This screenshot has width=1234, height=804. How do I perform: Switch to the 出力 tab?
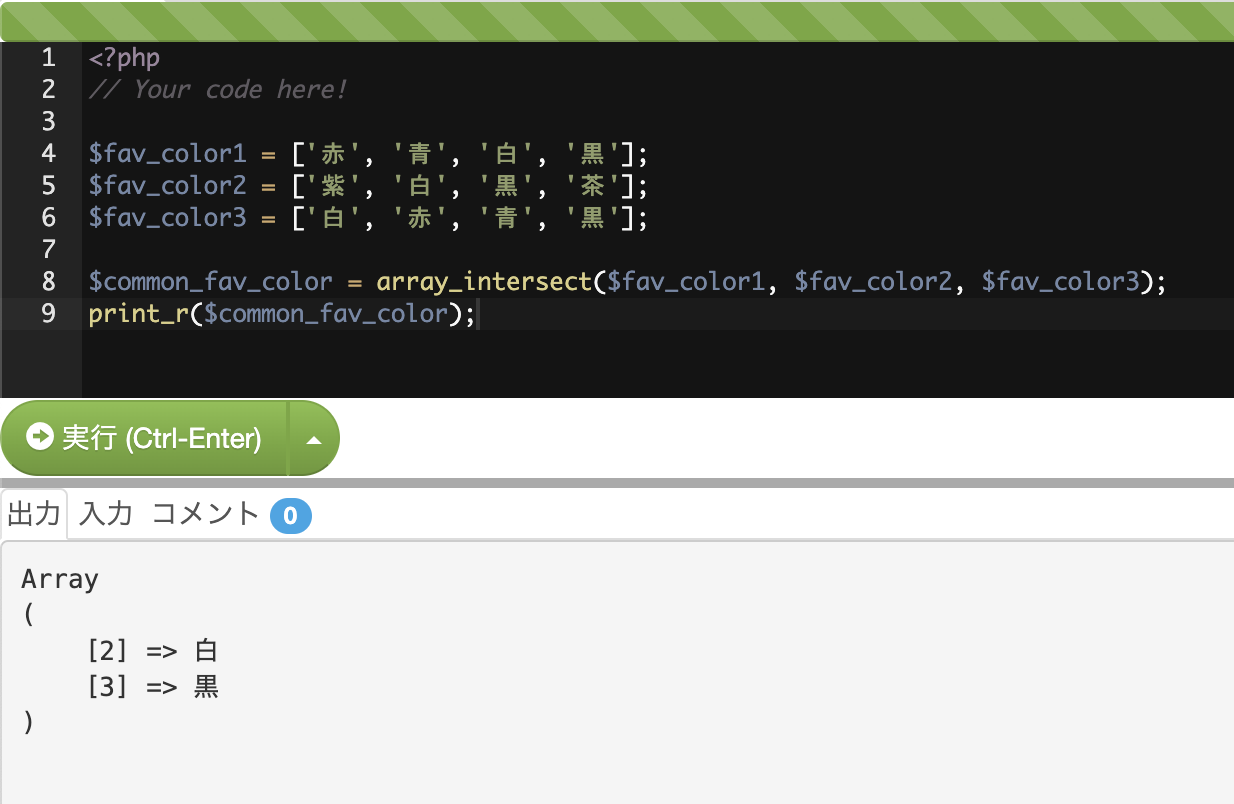click(34, 514)
